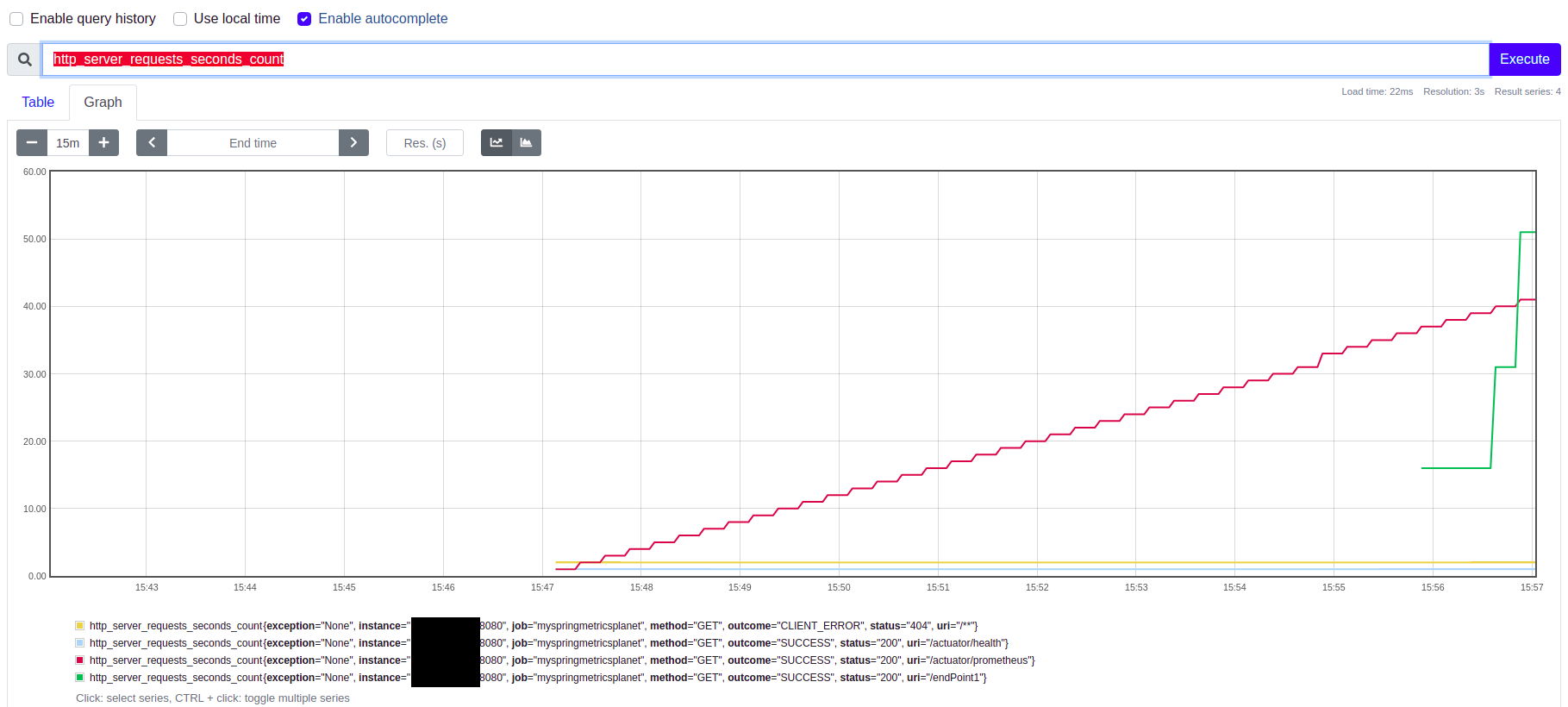The height and width of the screenshot is (707, 1568).
Task: Click light-blue swatch of /actuator/health series
Action: tap(80, 643)
